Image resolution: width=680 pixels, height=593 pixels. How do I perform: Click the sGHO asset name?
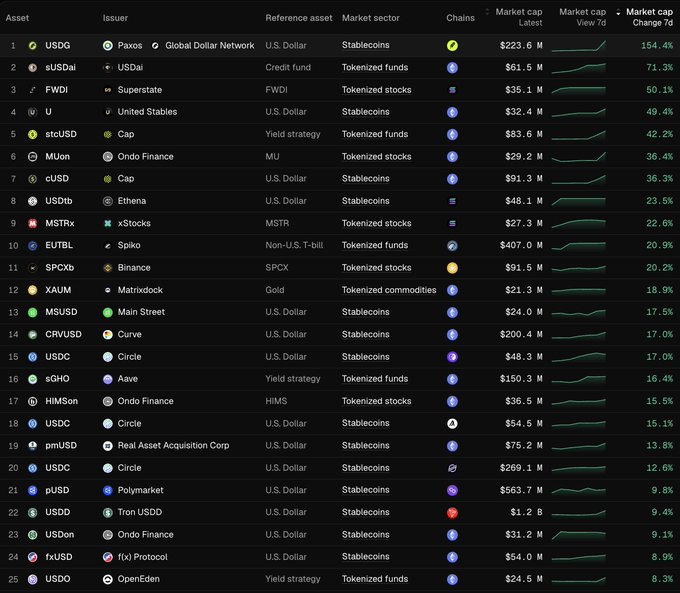[57, 379]
